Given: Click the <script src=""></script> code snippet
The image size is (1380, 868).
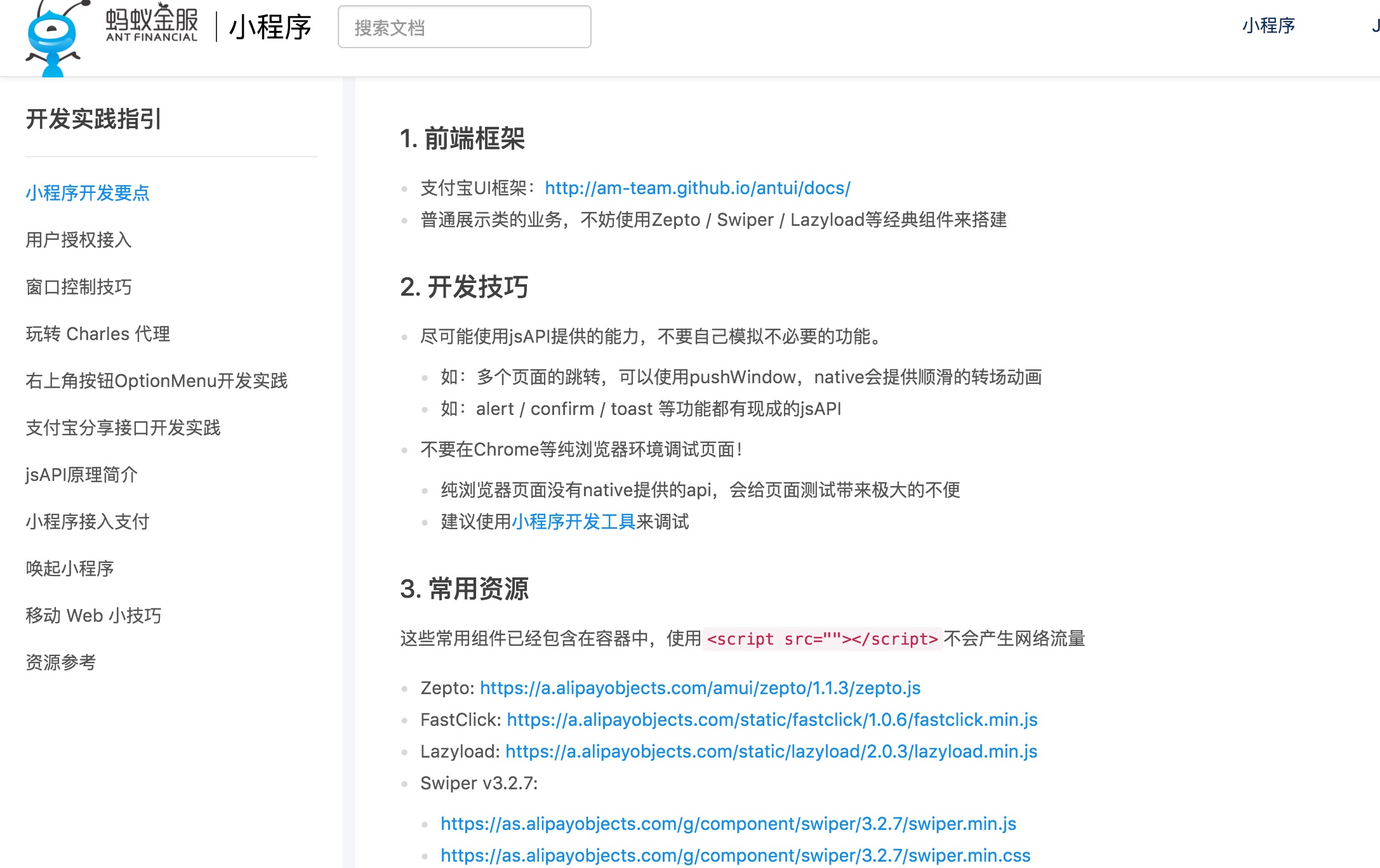Looking at the screenshot, I should (822, 638).
